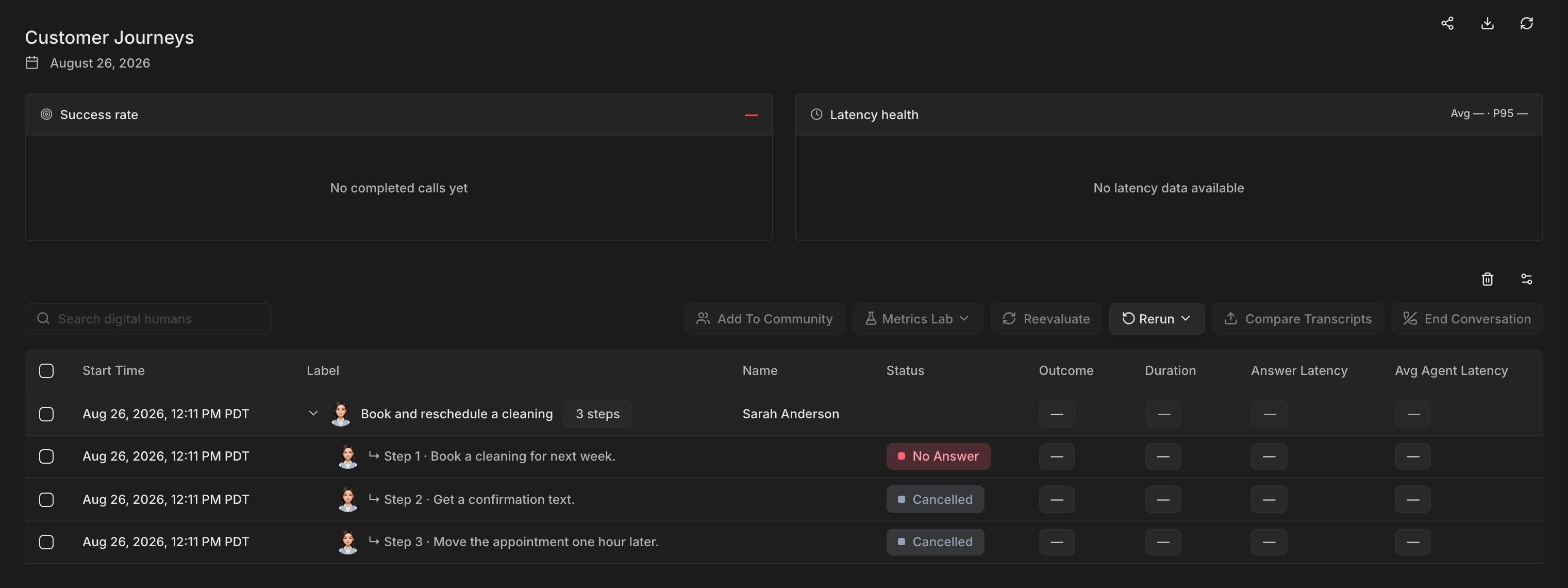1568x588 pixels.
Task: Click the Start Time column header
Action: [x=114, y=370]
